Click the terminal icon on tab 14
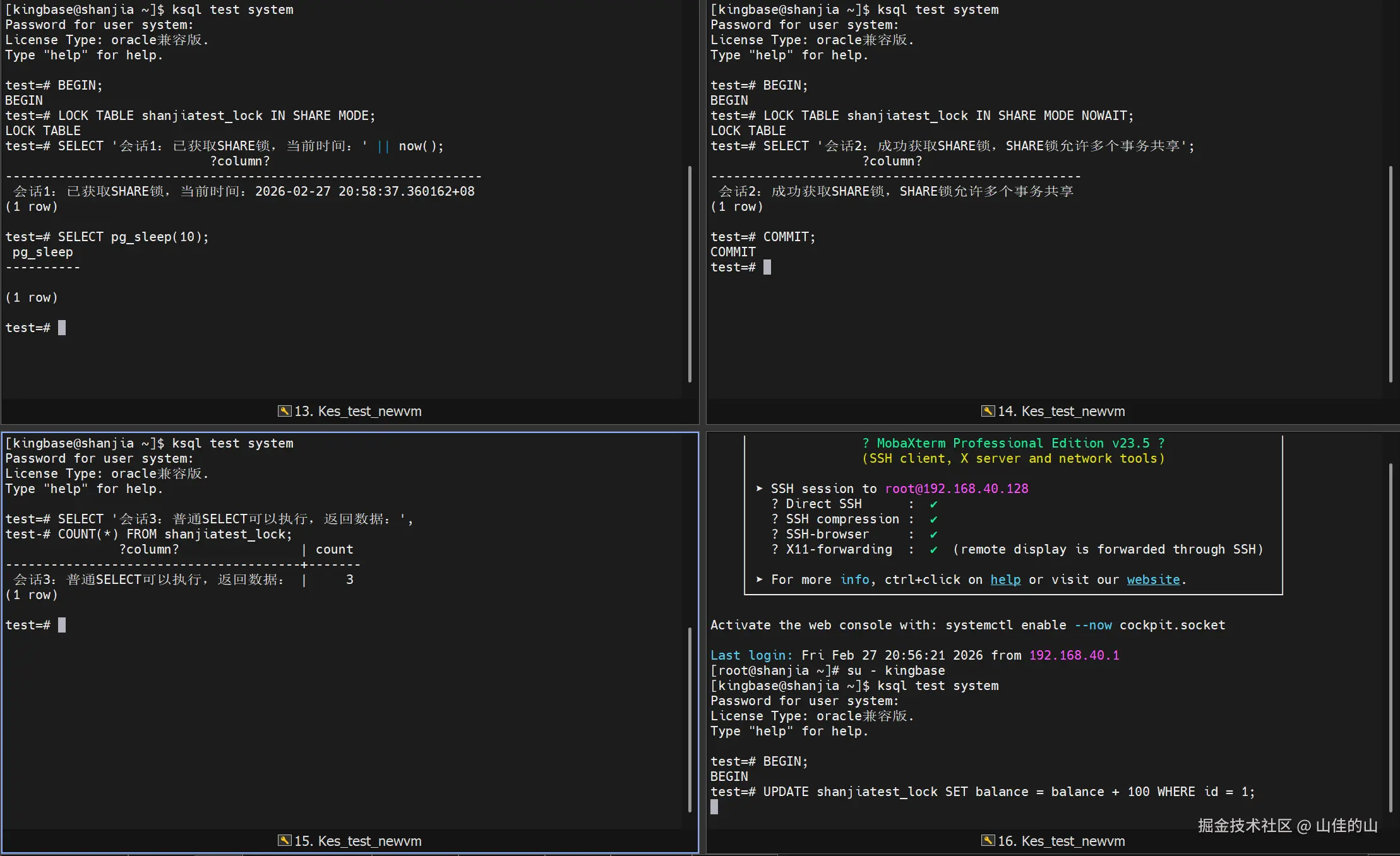 click(x=988, y=411)
